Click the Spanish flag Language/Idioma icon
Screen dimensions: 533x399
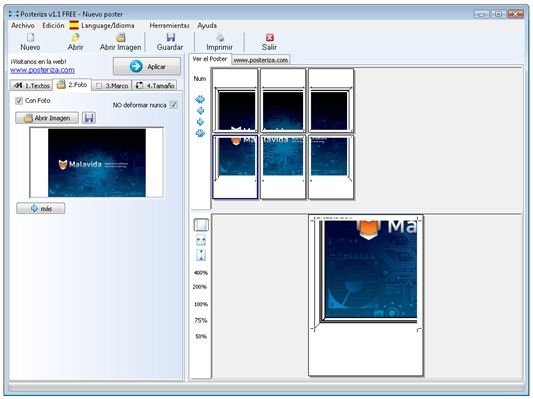74,25
